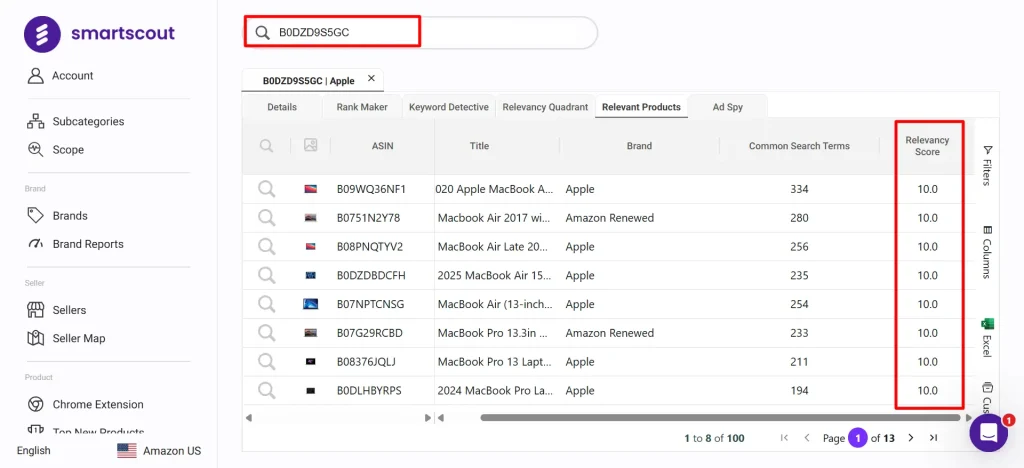
Task: Switch to the Relevancy Quadrant tab
Action: coord(545,107)
